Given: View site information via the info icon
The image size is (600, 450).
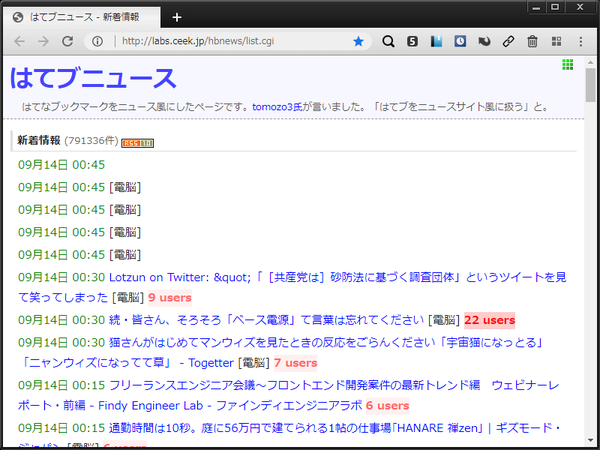Looking at the screenshot, I should 98,41.
